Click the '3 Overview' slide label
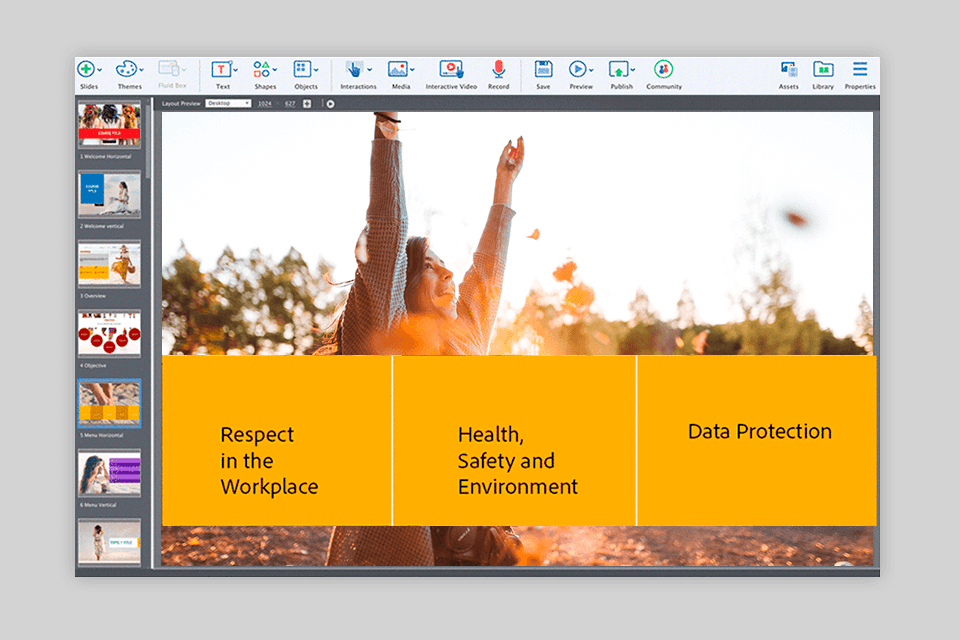Viewport: 960px width, 640px height. point(92,296)
